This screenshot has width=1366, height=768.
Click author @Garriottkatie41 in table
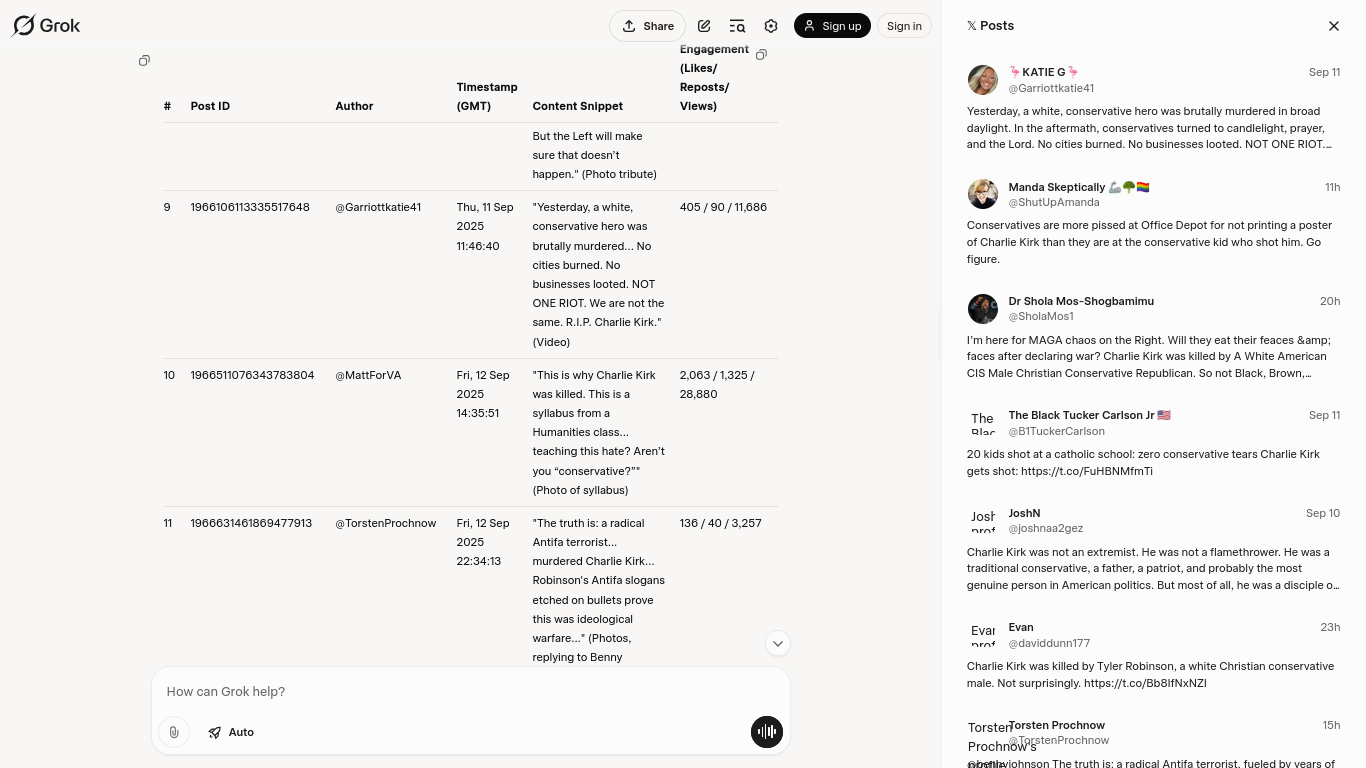(378, 207)
